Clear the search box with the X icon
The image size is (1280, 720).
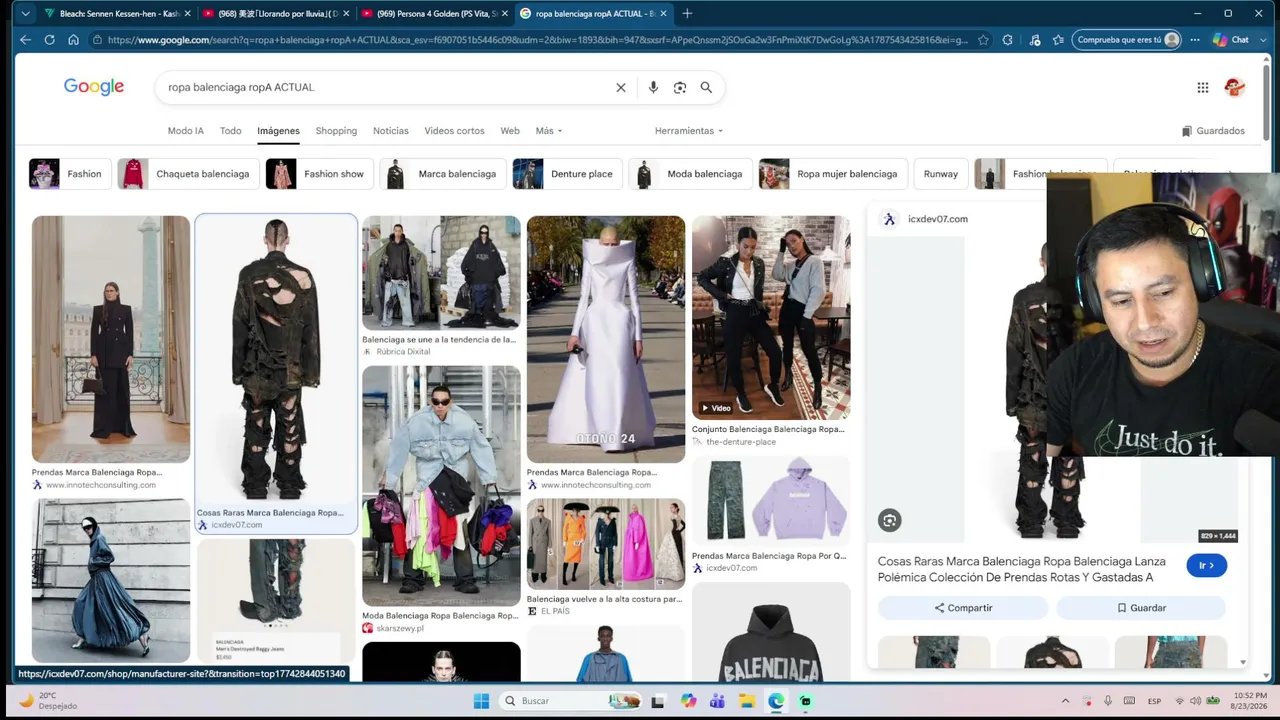coord(621,87)
